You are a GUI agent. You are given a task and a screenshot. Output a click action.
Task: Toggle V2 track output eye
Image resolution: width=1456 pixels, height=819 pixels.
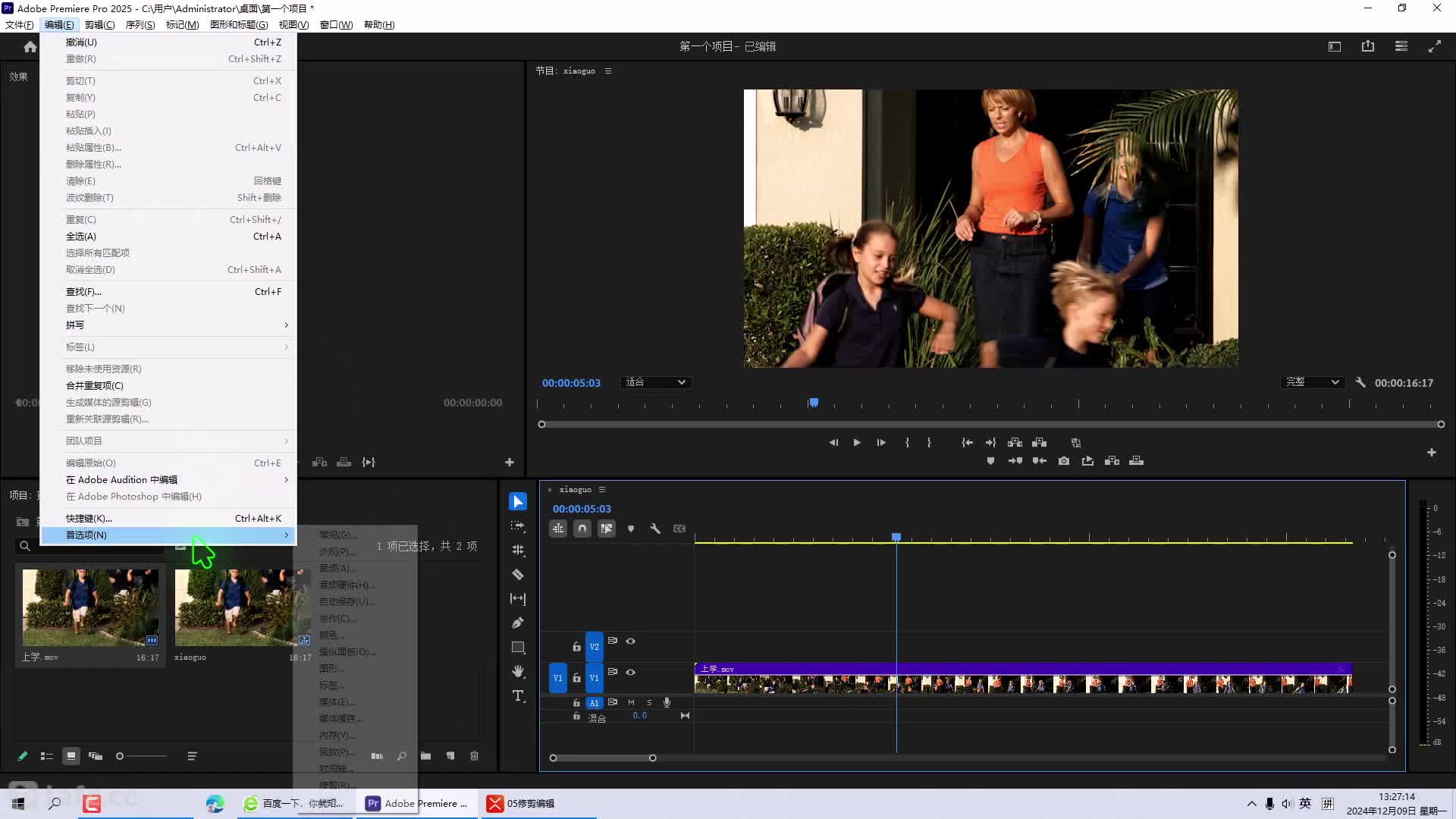click(x=630, y=641)
